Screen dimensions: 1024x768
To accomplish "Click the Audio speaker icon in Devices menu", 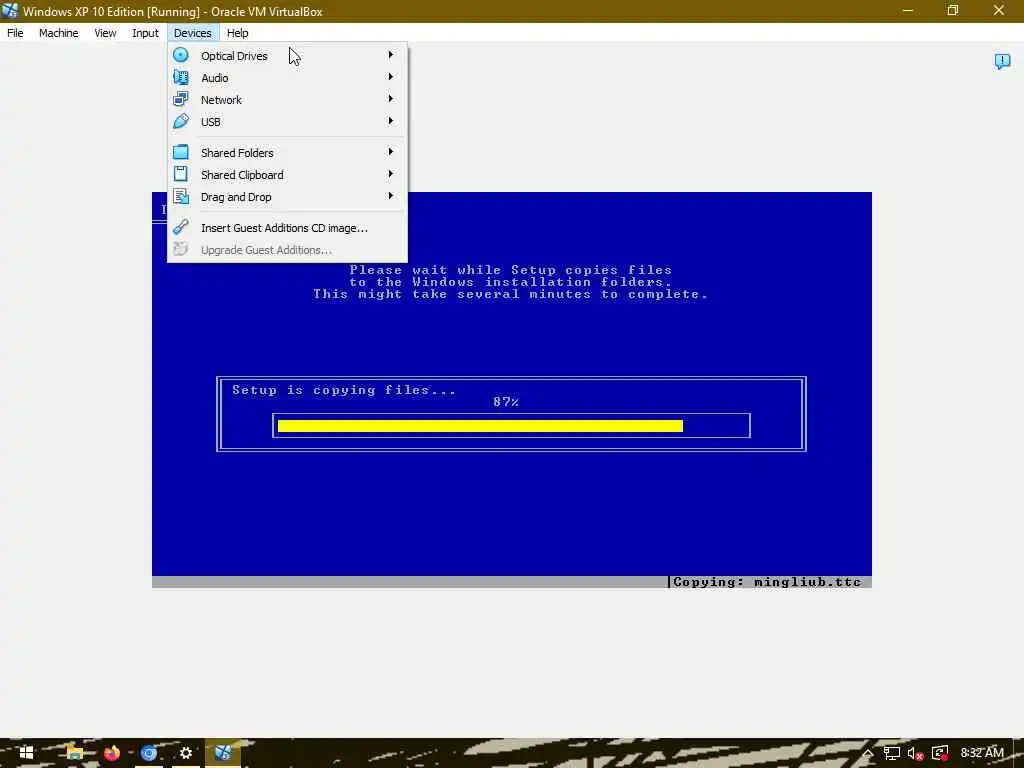I will (x=181, y=78).
